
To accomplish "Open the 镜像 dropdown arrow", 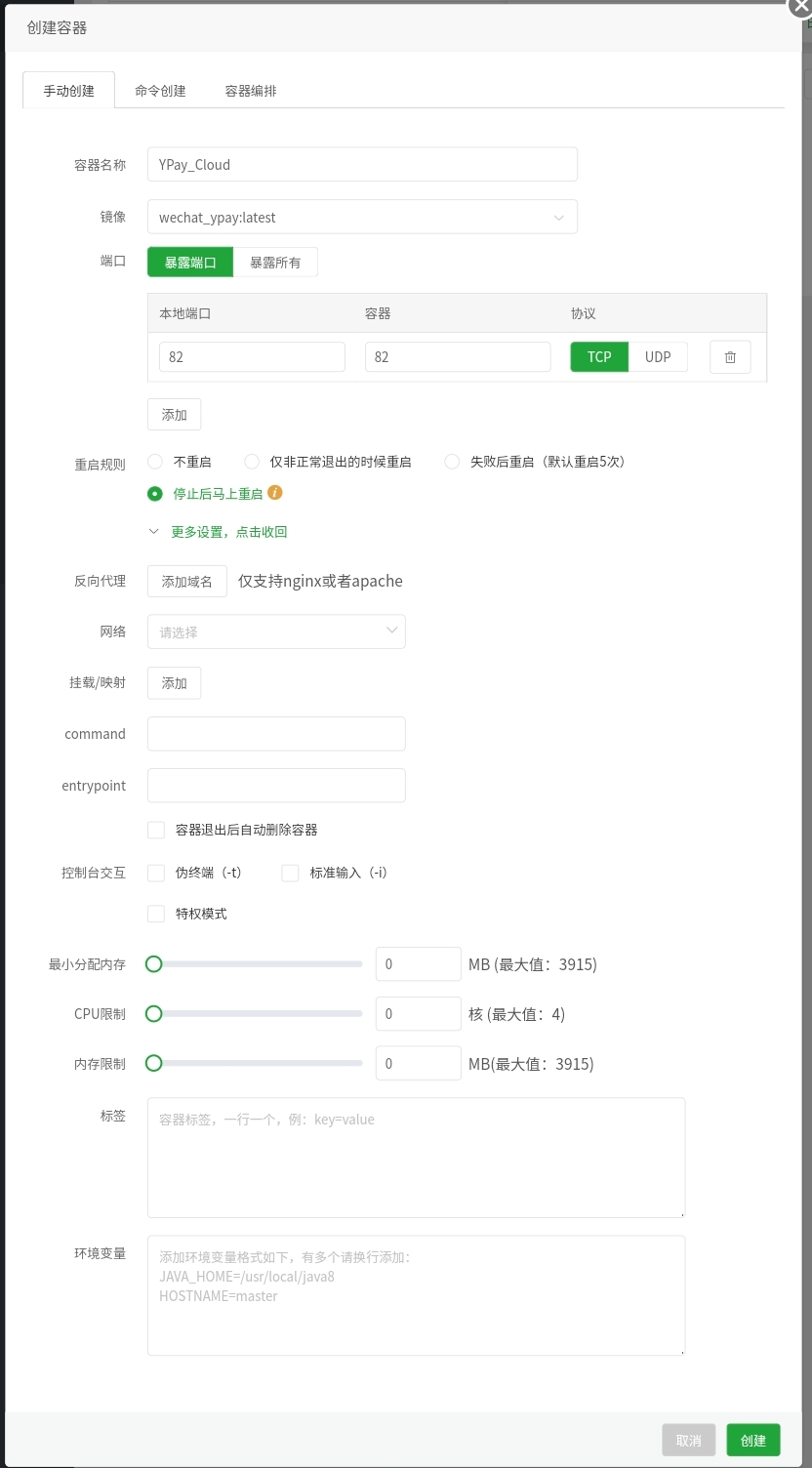I will click(558, 217).
